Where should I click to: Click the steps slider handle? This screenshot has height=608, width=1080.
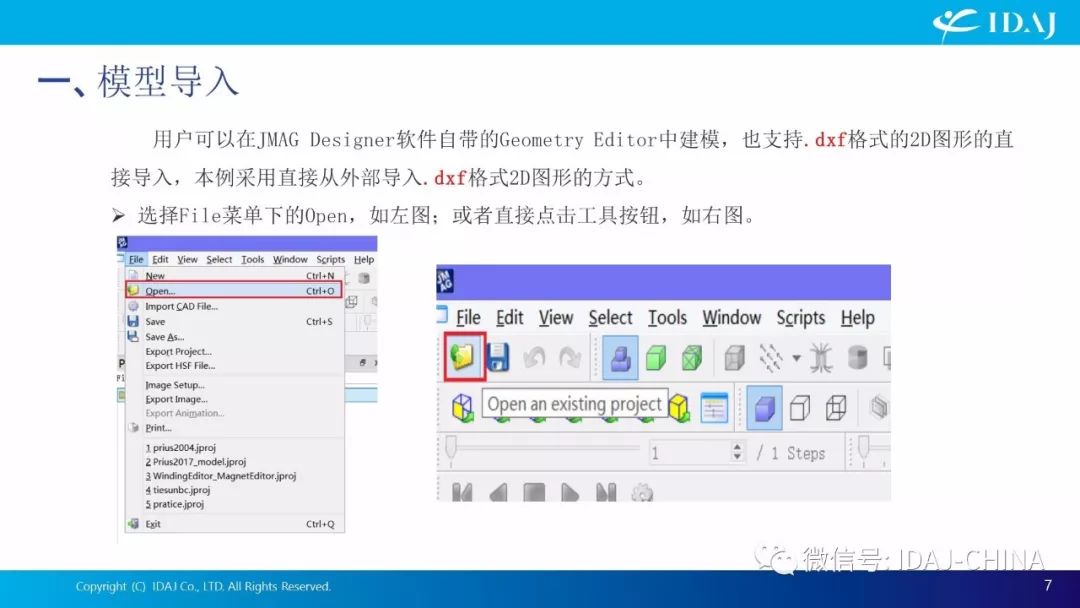[x=451, y=448]
